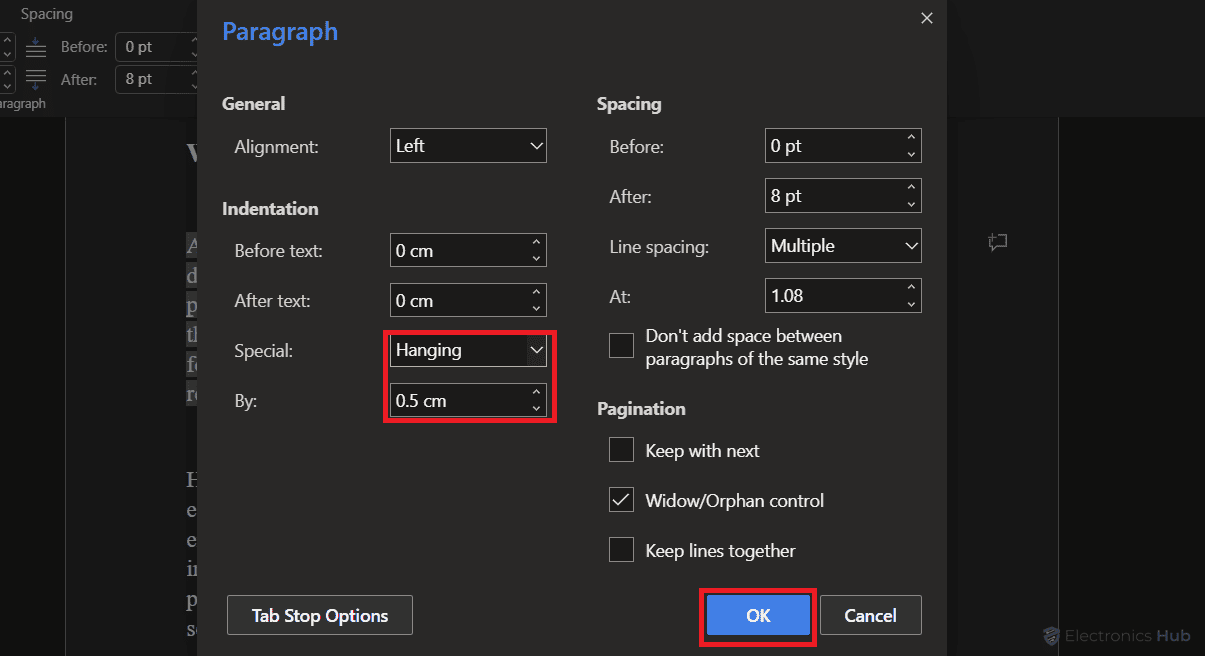Increase the By indentation value using up arrow

(x=537, y=392)
